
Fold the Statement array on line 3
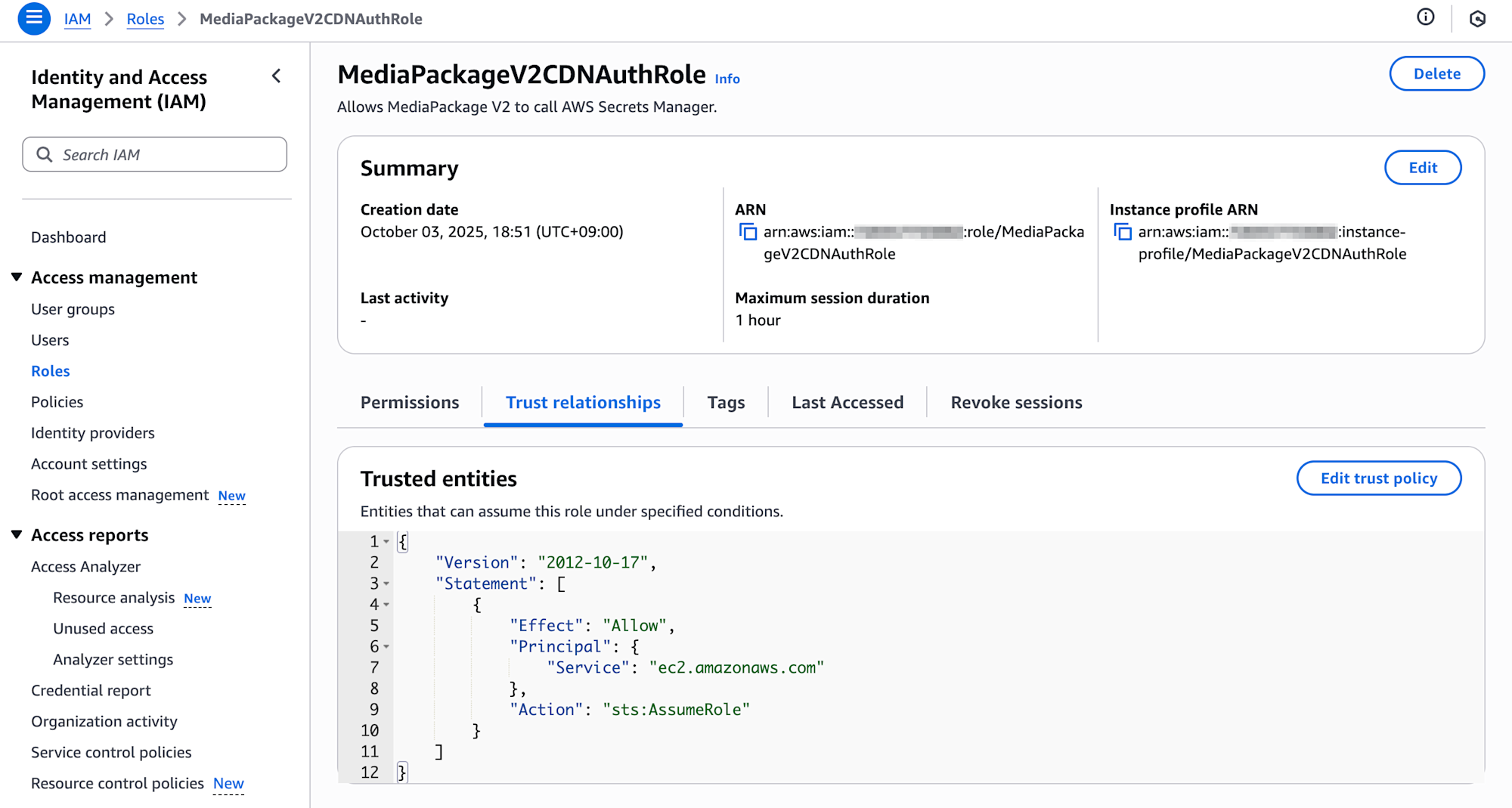(386, 584)
